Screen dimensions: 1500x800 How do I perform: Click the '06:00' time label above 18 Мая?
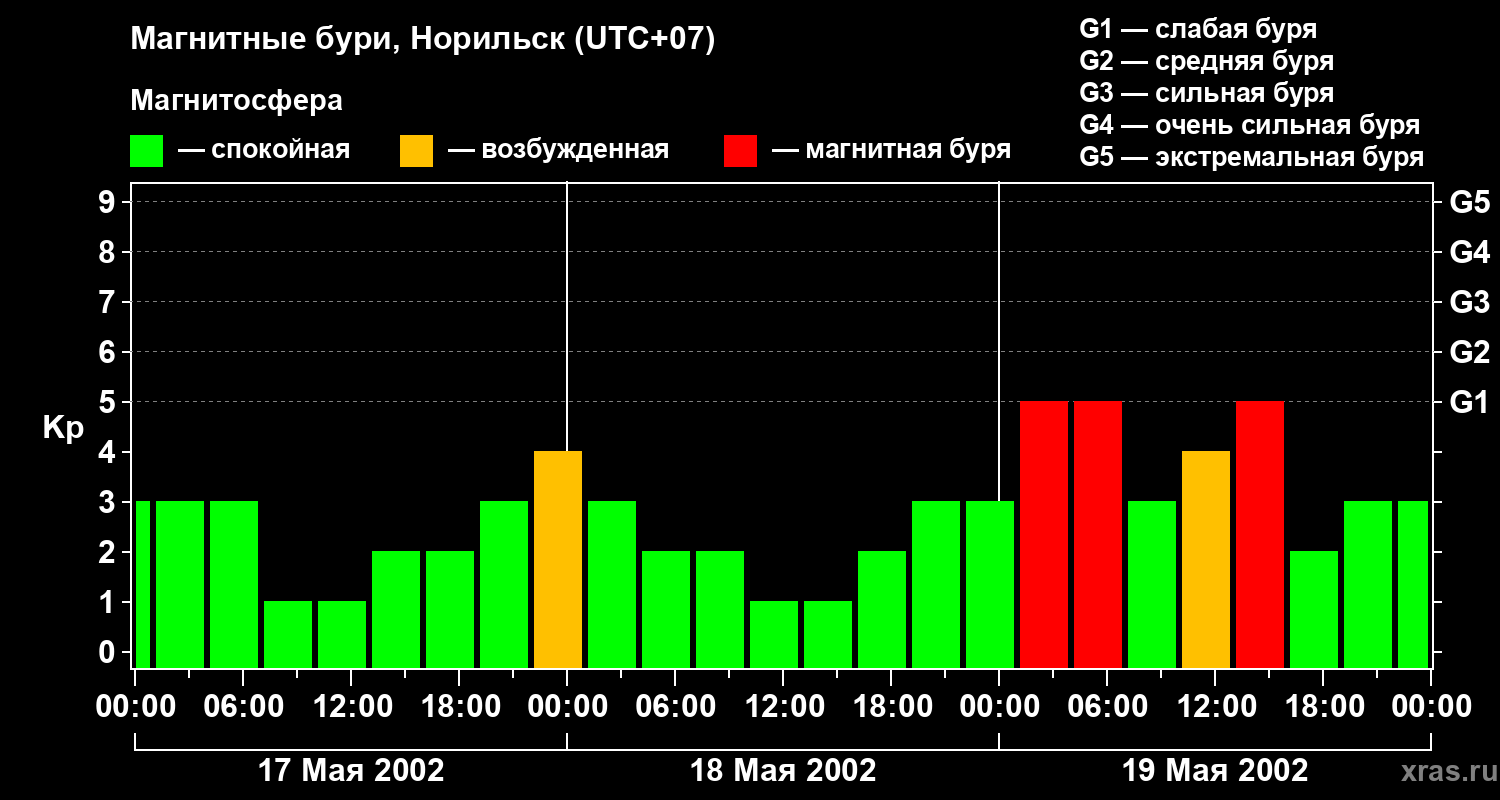675,706
